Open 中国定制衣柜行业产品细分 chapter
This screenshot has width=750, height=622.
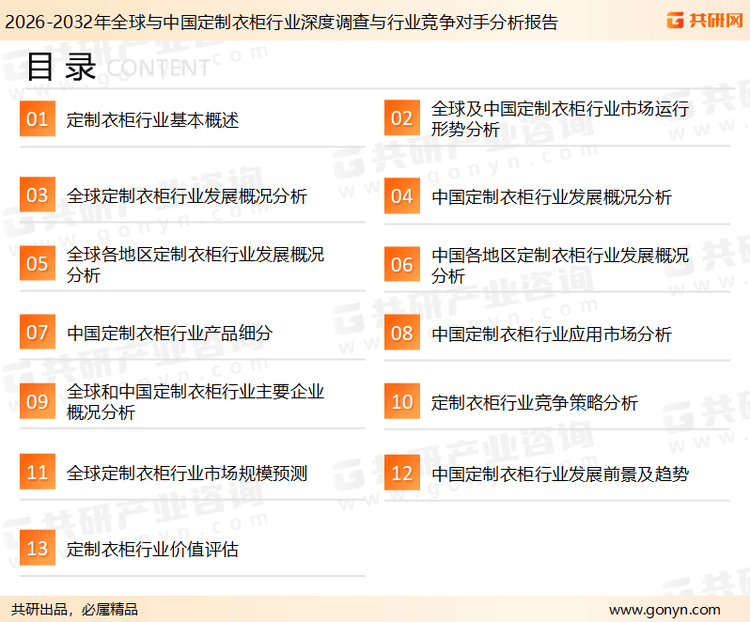[x=169, y=333]
